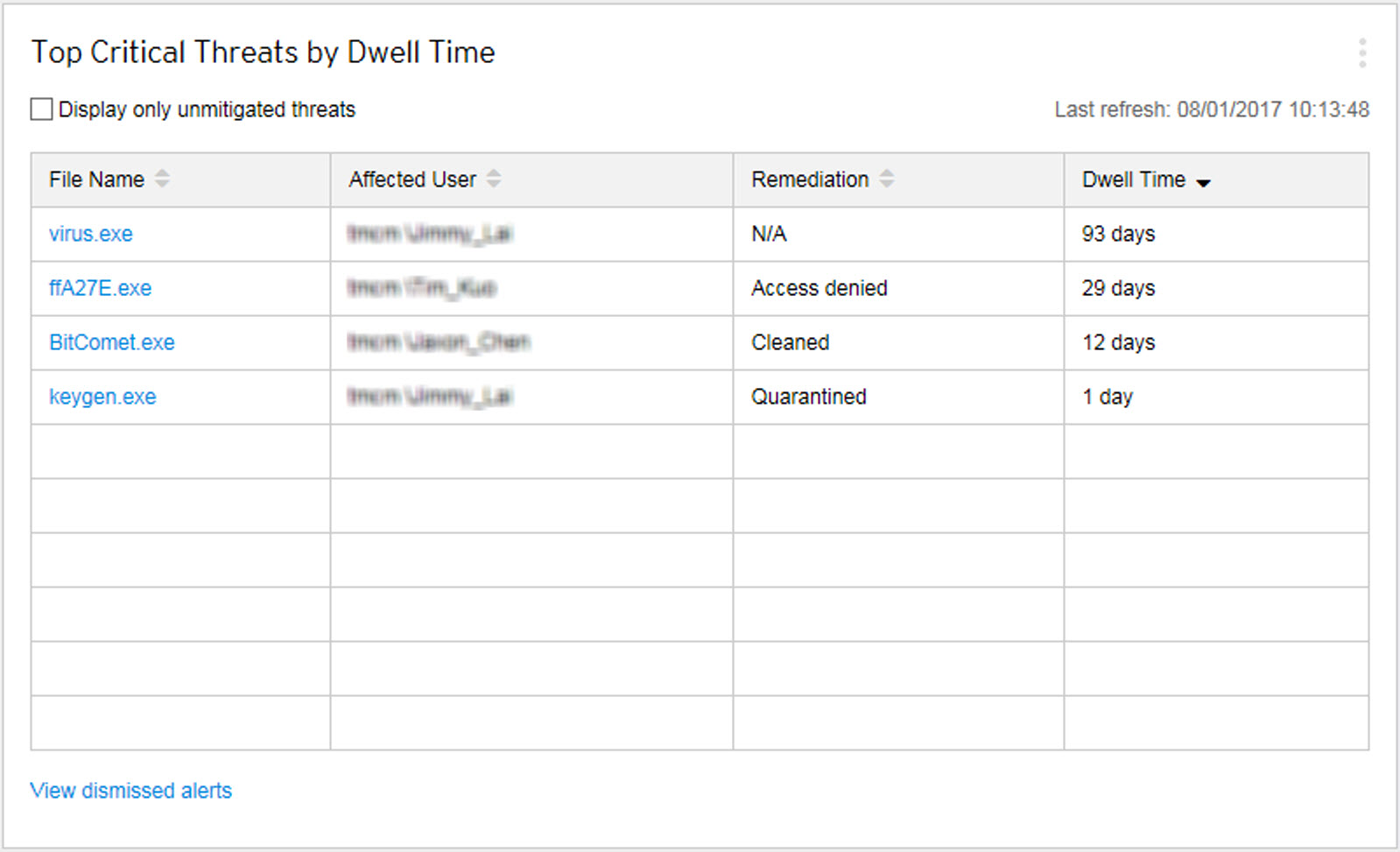Open keygen.exe threat details

[x=102, y=397]
